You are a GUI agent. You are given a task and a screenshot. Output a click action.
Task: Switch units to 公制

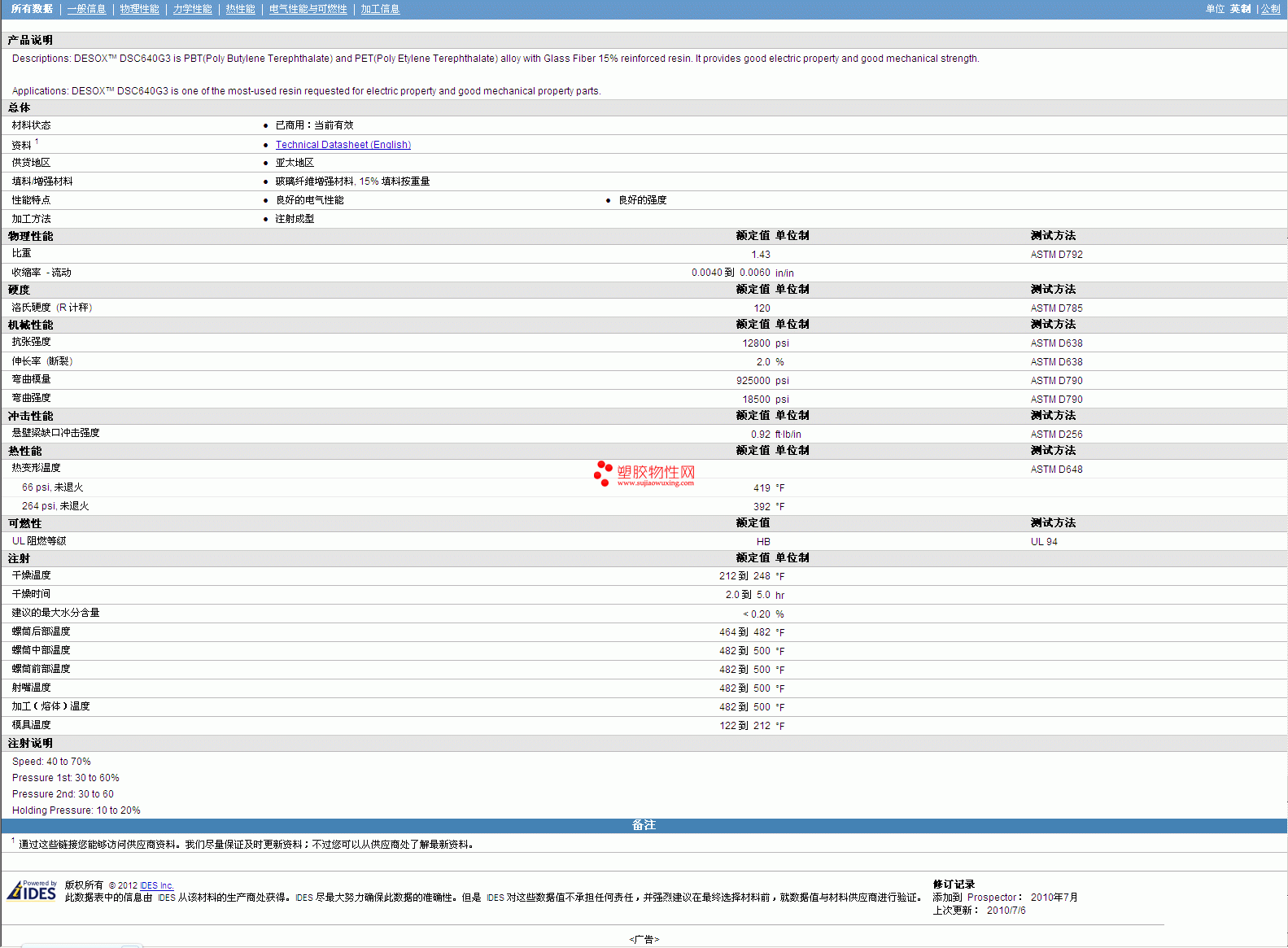coord(1270,9)
